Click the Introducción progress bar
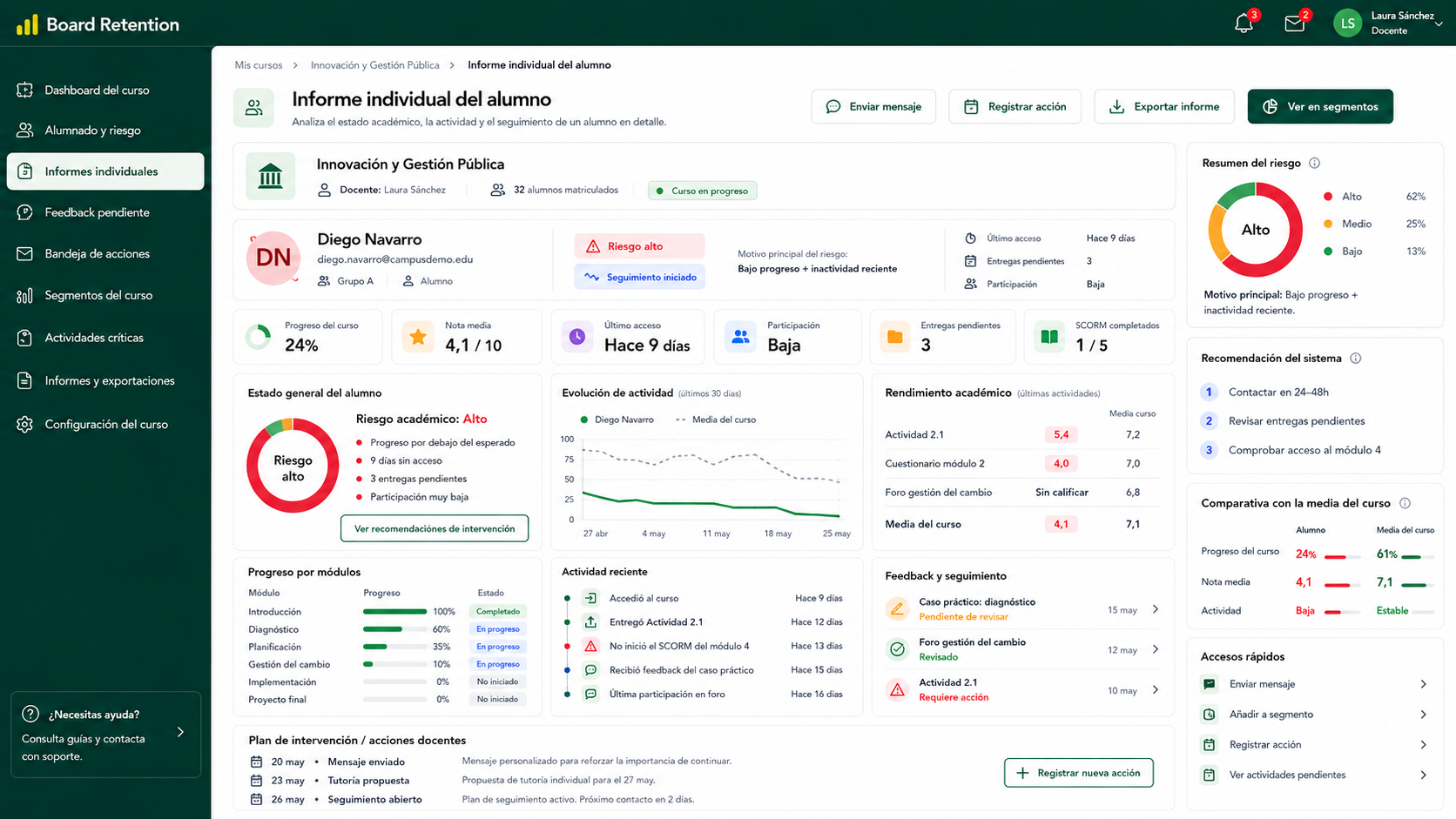This screenshot has width=1456, height=819. [x=394, y=612]
